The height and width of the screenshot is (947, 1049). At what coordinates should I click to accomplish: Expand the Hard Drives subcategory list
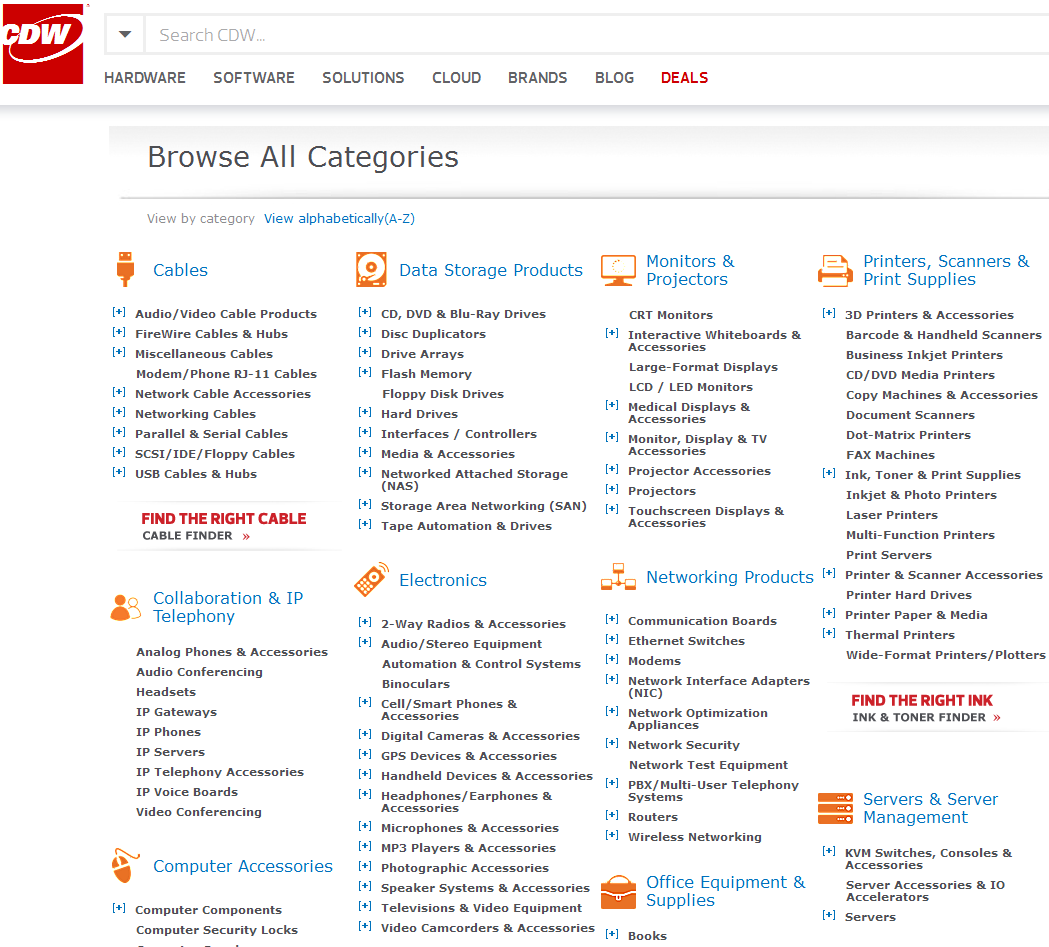point(365,413)
